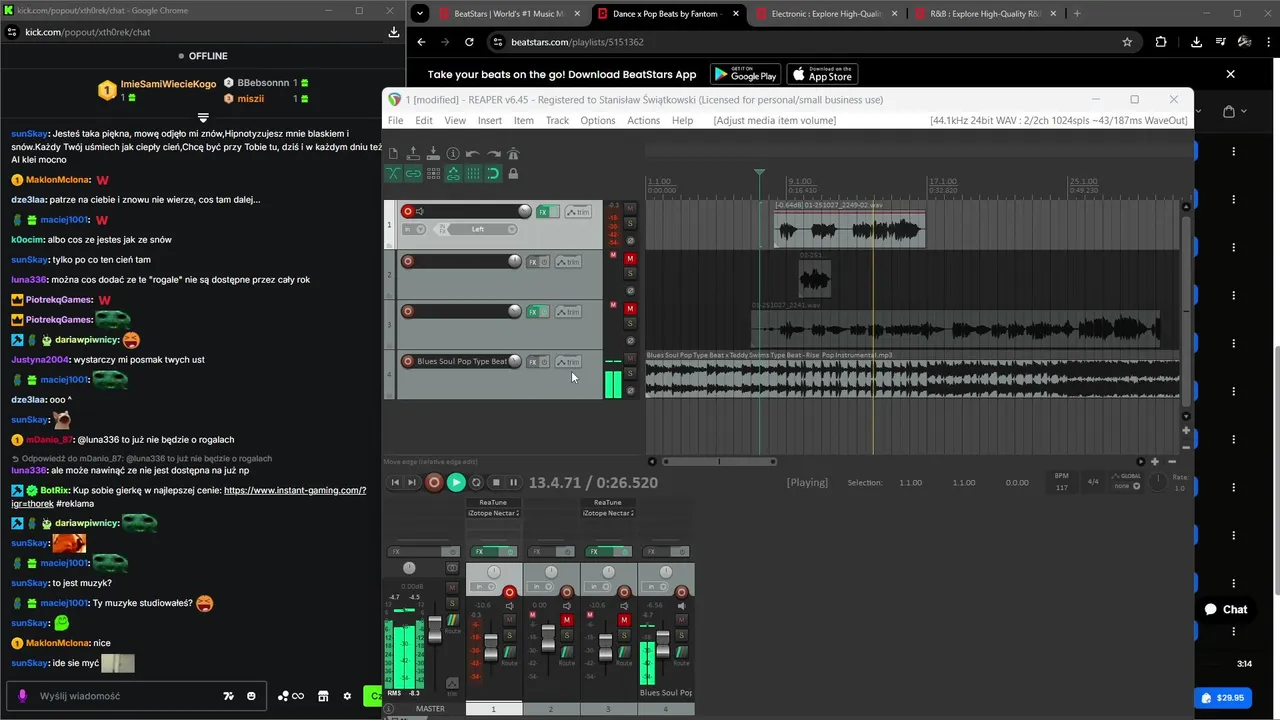The image size is (1280, 720).
Task: Click the $29.95 price button on BeatStars
Action: click(1223, 698)
